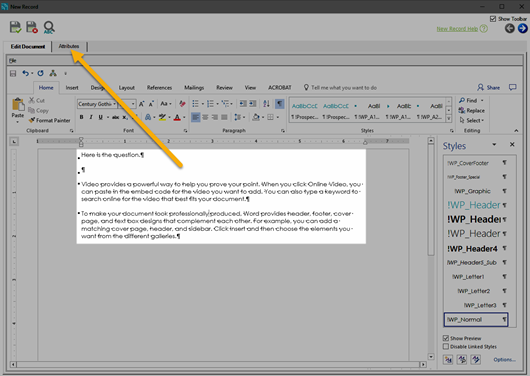Switch to the Edit Document tab
This screenshot has width=530, height=376.
tap(28, 46)
